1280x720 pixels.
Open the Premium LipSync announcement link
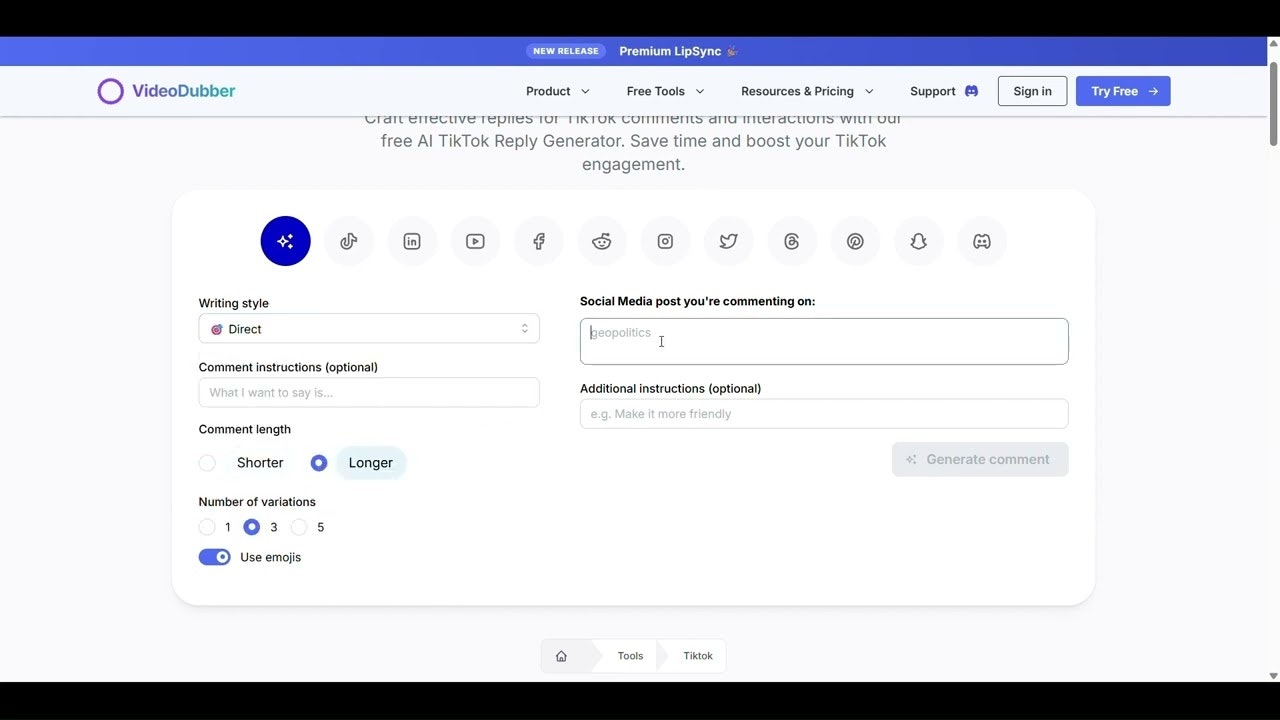tap(678, 51)
